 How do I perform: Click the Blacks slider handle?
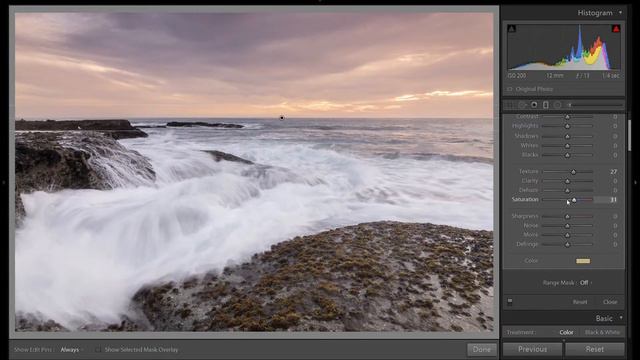[x=567, y=155]
